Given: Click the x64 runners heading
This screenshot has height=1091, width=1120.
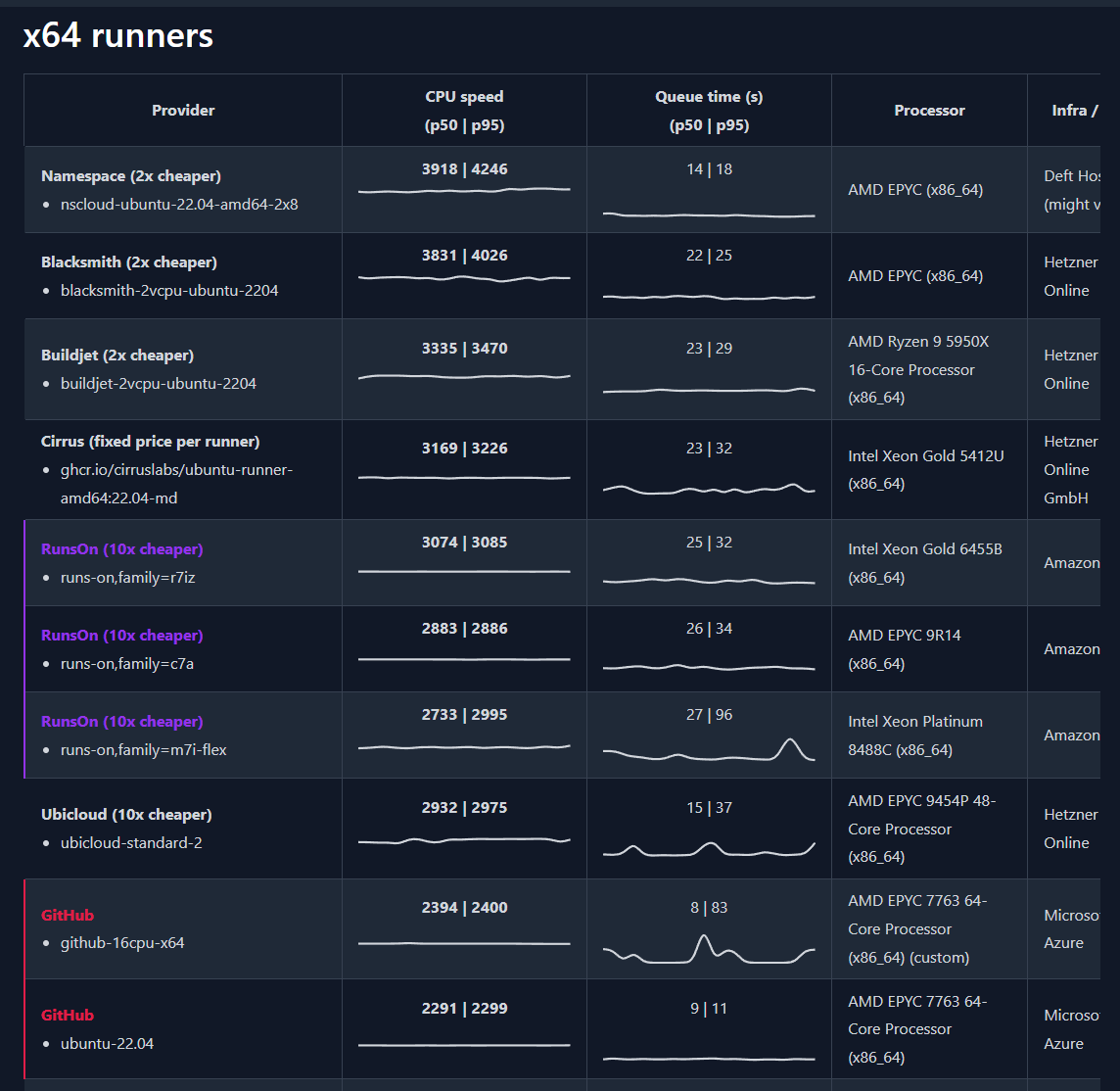Looking at the screenshot, I should (117, 35).
